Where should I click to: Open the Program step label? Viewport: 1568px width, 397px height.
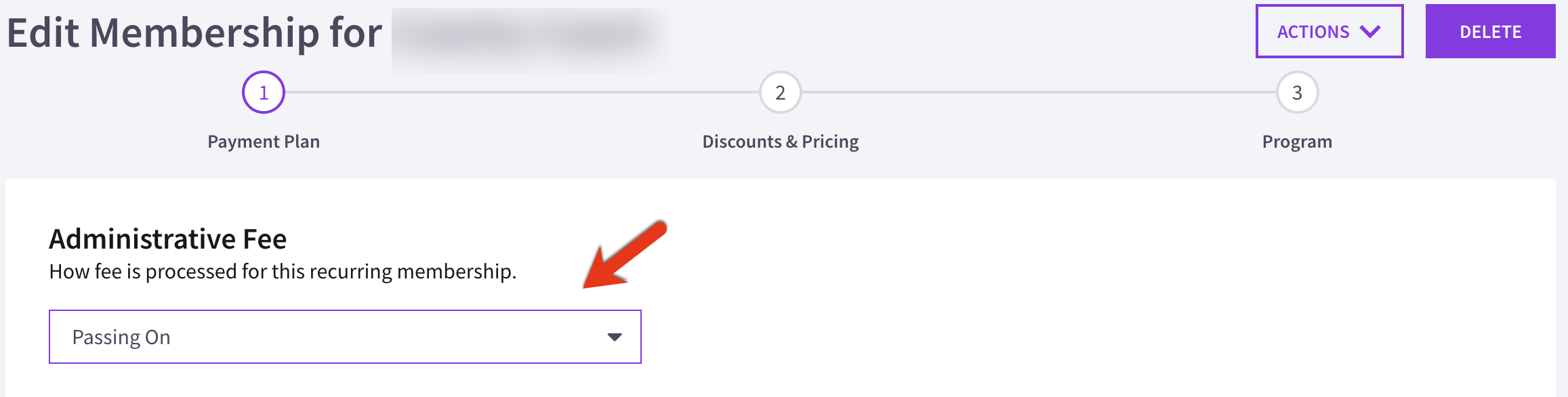click(1297, 142)
